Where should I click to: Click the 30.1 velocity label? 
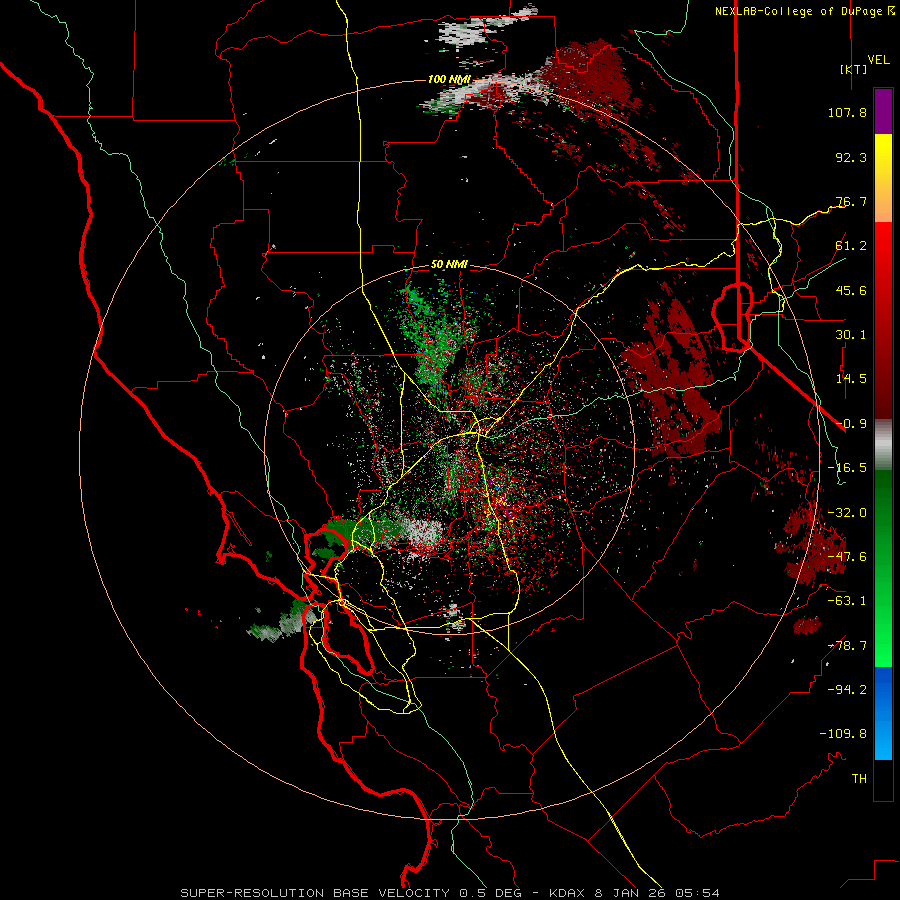[x=851, y=335]
